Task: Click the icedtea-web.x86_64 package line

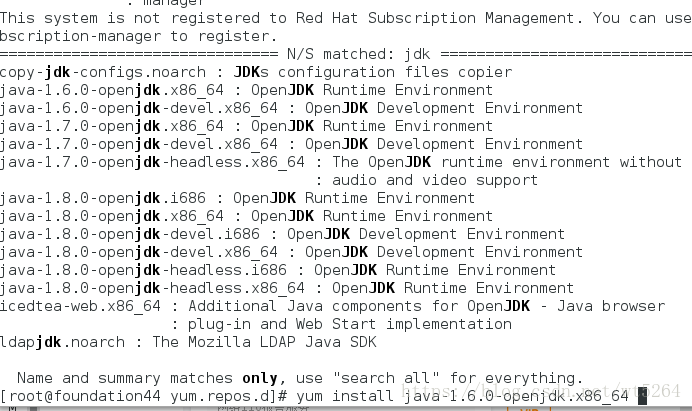Action: [x=332, y=306]
